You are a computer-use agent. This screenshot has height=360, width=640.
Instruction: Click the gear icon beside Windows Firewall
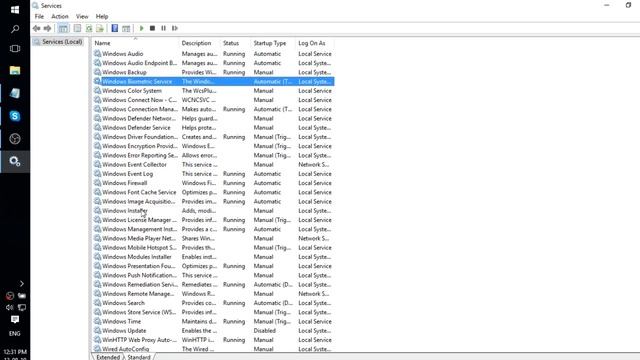click(x=97, y=183)
